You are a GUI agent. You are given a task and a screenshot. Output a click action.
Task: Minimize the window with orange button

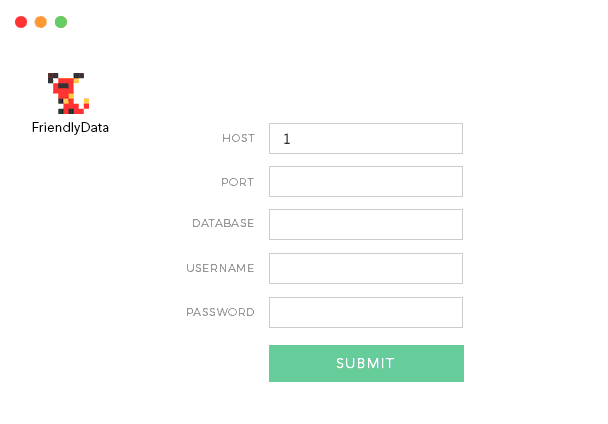point(41,21)
